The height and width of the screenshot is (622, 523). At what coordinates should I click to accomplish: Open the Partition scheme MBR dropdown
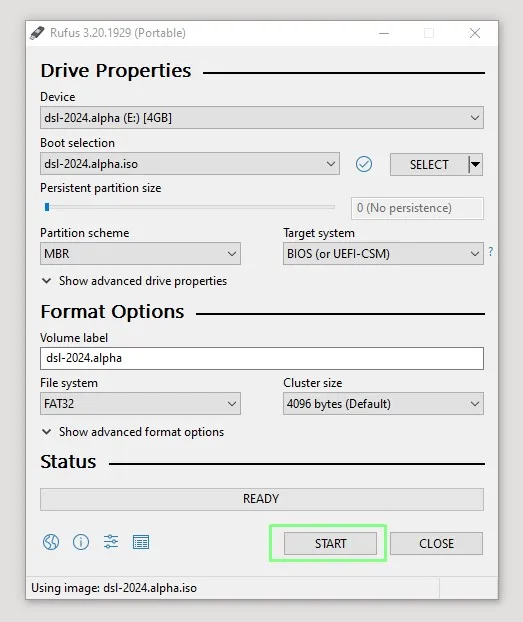tap(140, 253)
